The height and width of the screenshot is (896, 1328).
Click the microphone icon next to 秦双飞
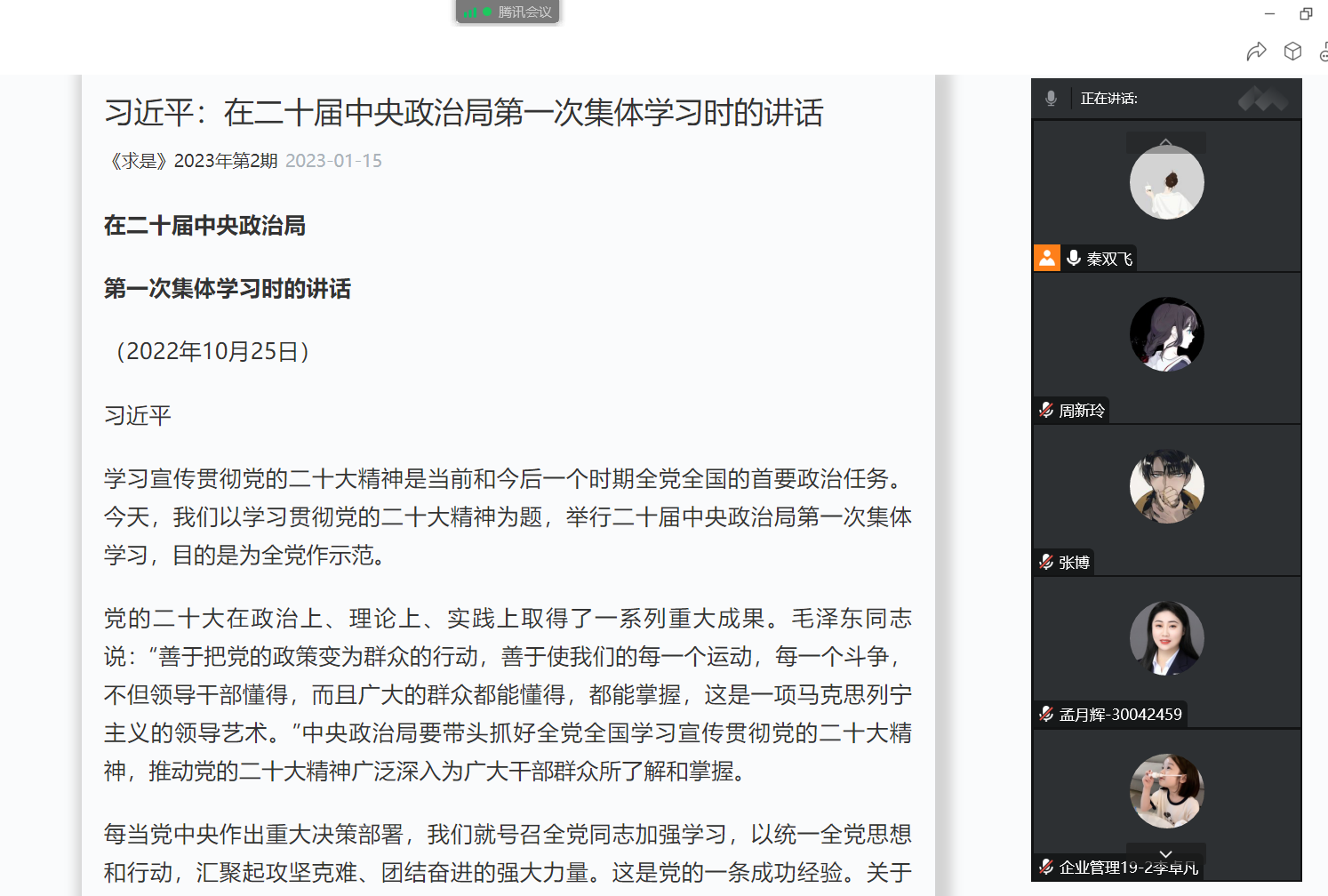click(x=1074, y=258)
